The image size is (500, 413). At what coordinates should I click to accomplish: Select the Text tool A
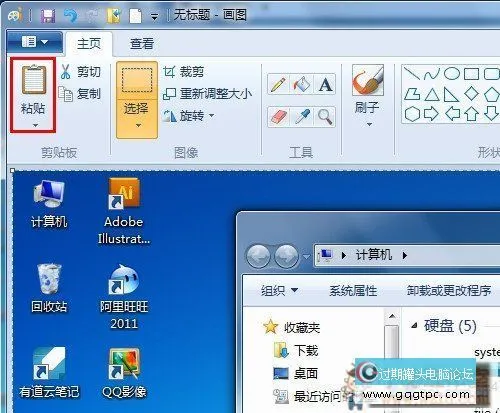[325, 84]
